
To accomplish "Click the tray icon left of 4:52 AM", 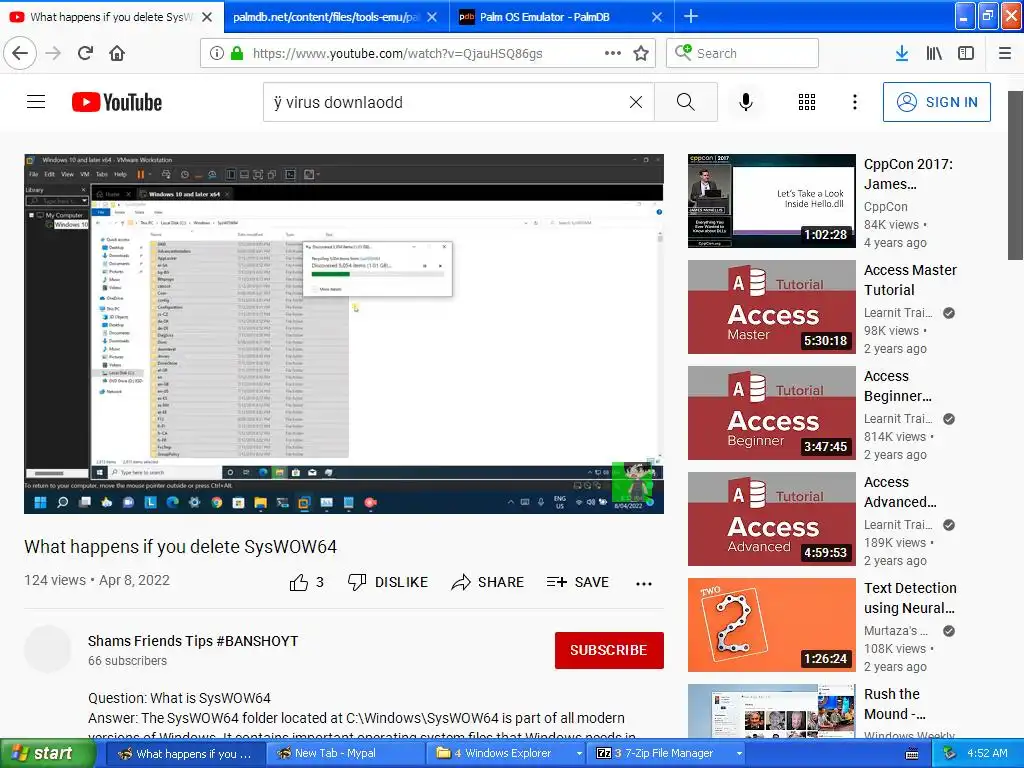I will pos(949,753).
